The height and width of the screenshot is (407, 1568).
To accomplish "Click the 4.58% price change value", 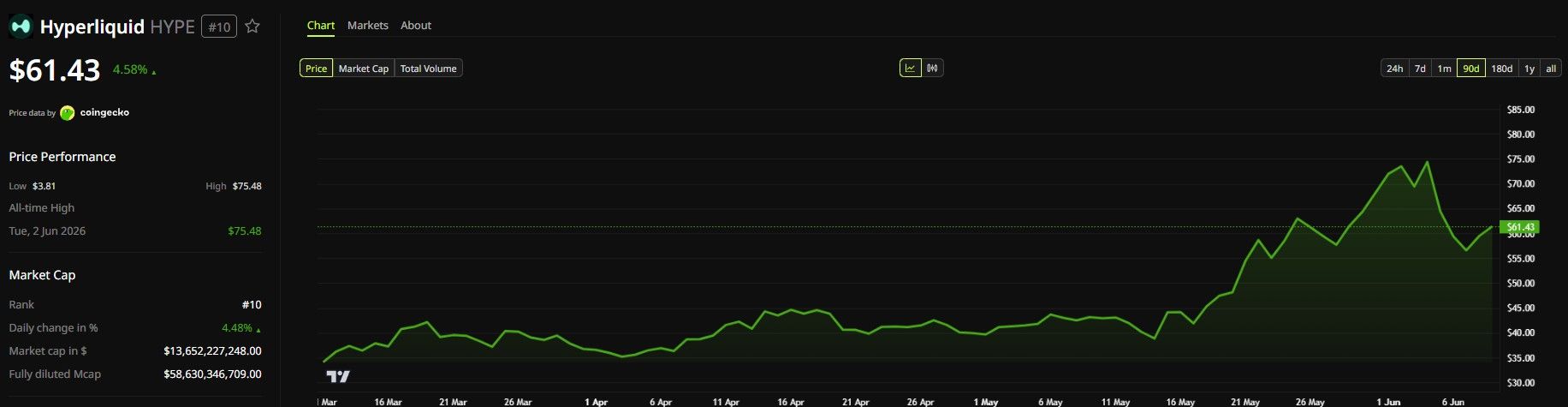I will click(x=130, y=69).
